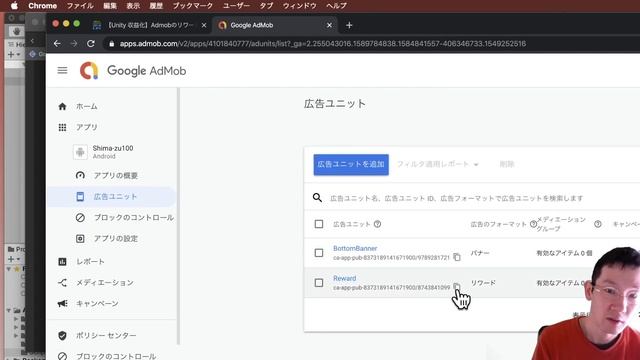Click the ad unit search field
The height and width of the screenshot is (360, 640).
456,198
